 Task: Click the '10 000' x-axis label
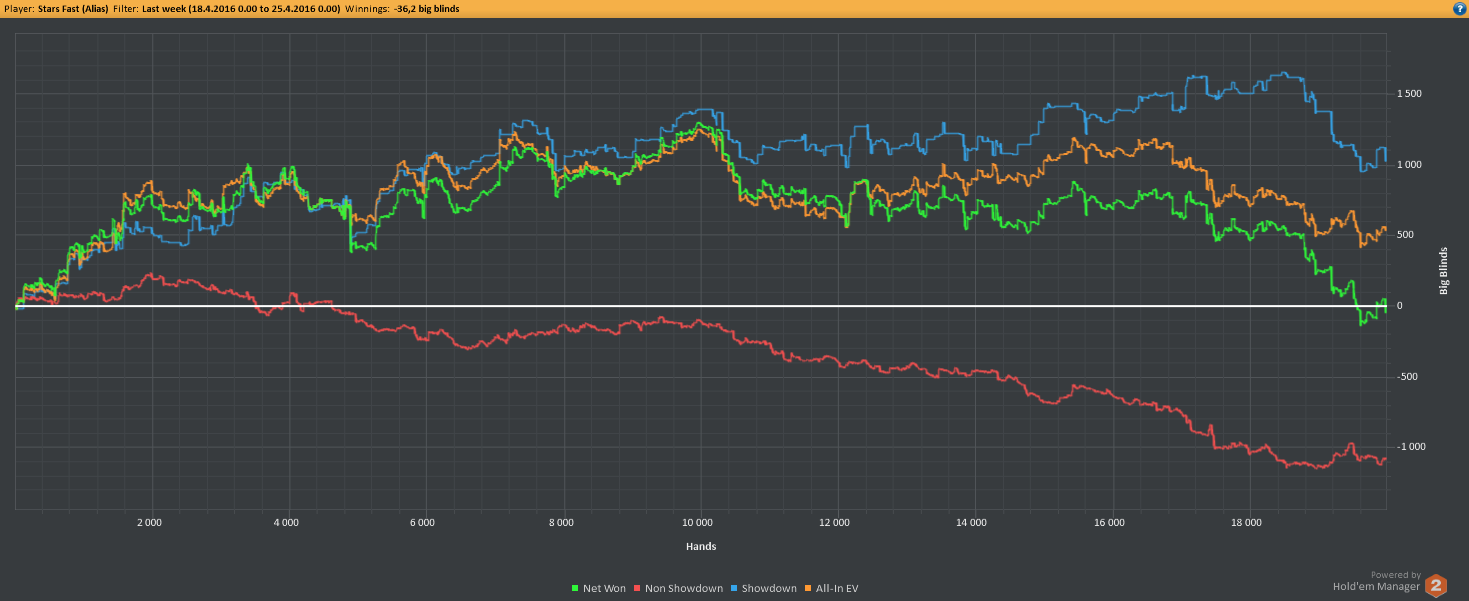697,522
